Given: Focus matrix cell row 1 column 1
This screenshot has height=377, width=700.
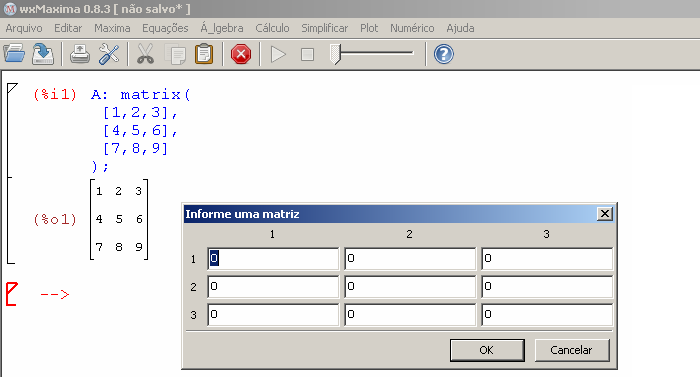Looking at the screenshot, I should (x=273, y=258).
